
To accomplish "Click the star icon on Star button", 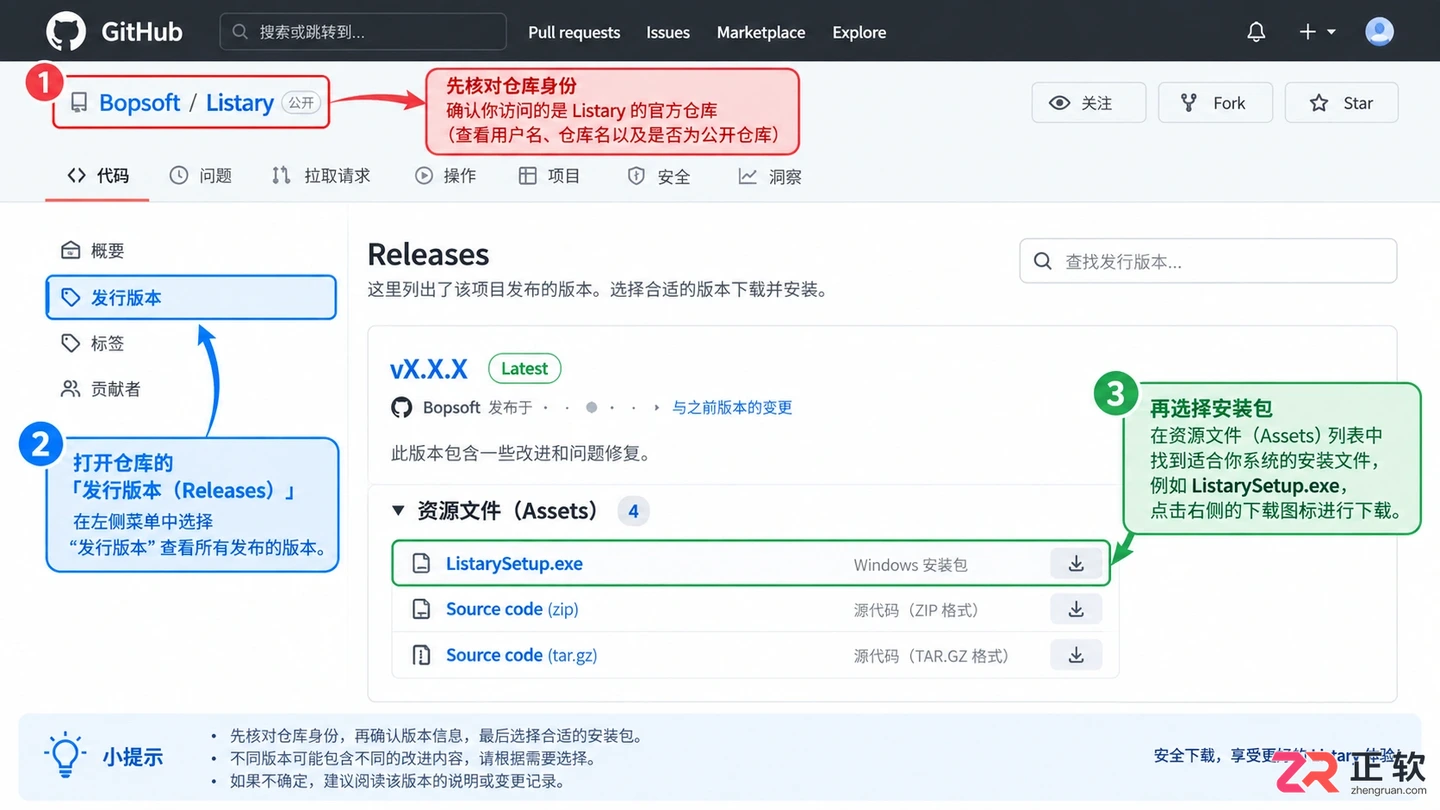I will (x=1319, y=103).
